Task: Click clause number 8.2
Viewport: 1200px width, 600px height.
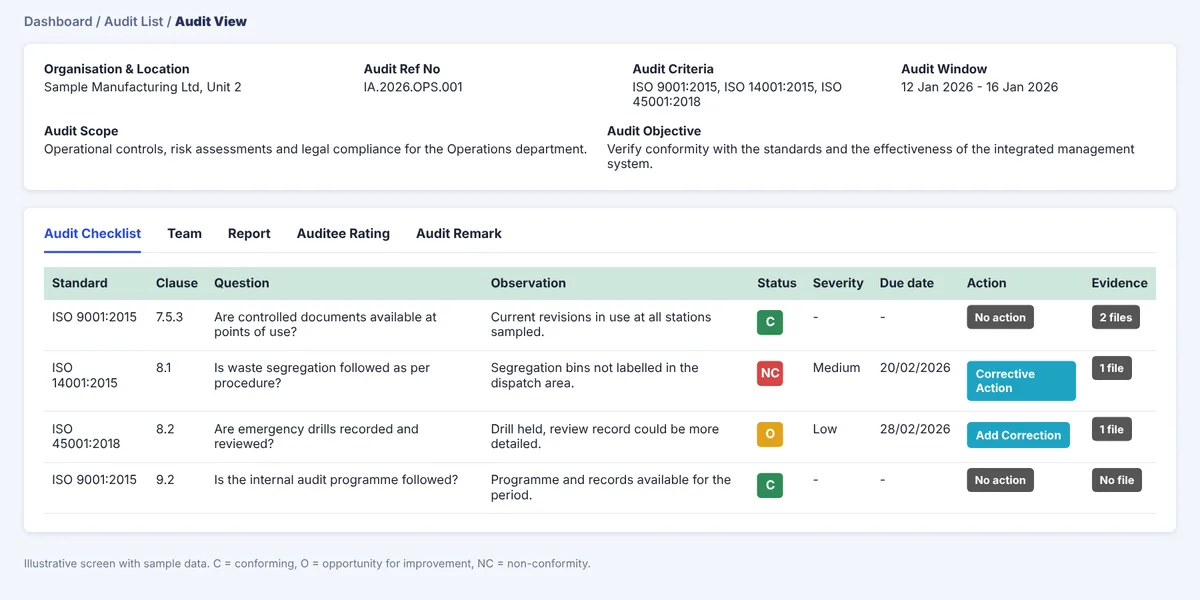Action: click(165, 429)
